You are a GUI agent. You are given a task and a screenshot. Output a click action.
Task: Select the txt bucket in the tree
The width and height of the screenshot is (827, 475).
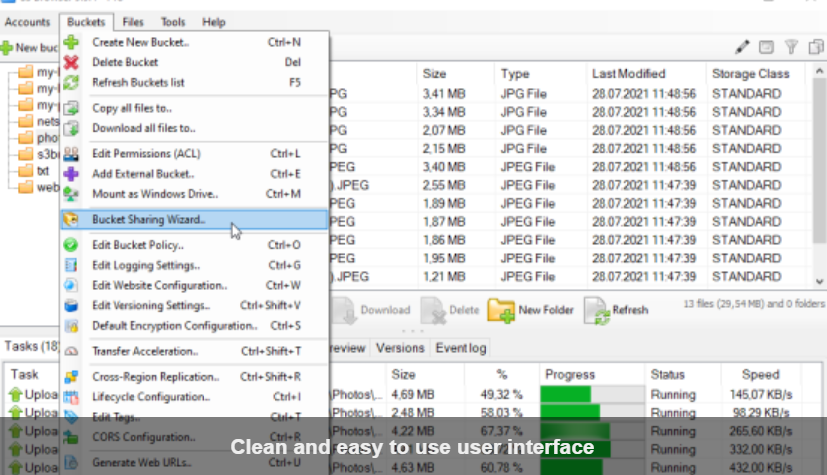click(42, 171)
